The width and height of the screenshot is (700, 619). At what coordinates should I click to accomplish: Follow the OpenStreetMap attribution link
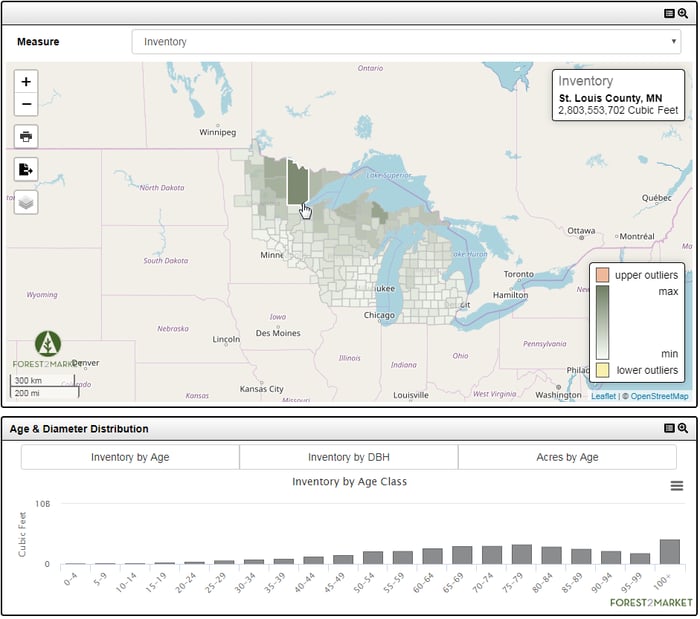659,396
